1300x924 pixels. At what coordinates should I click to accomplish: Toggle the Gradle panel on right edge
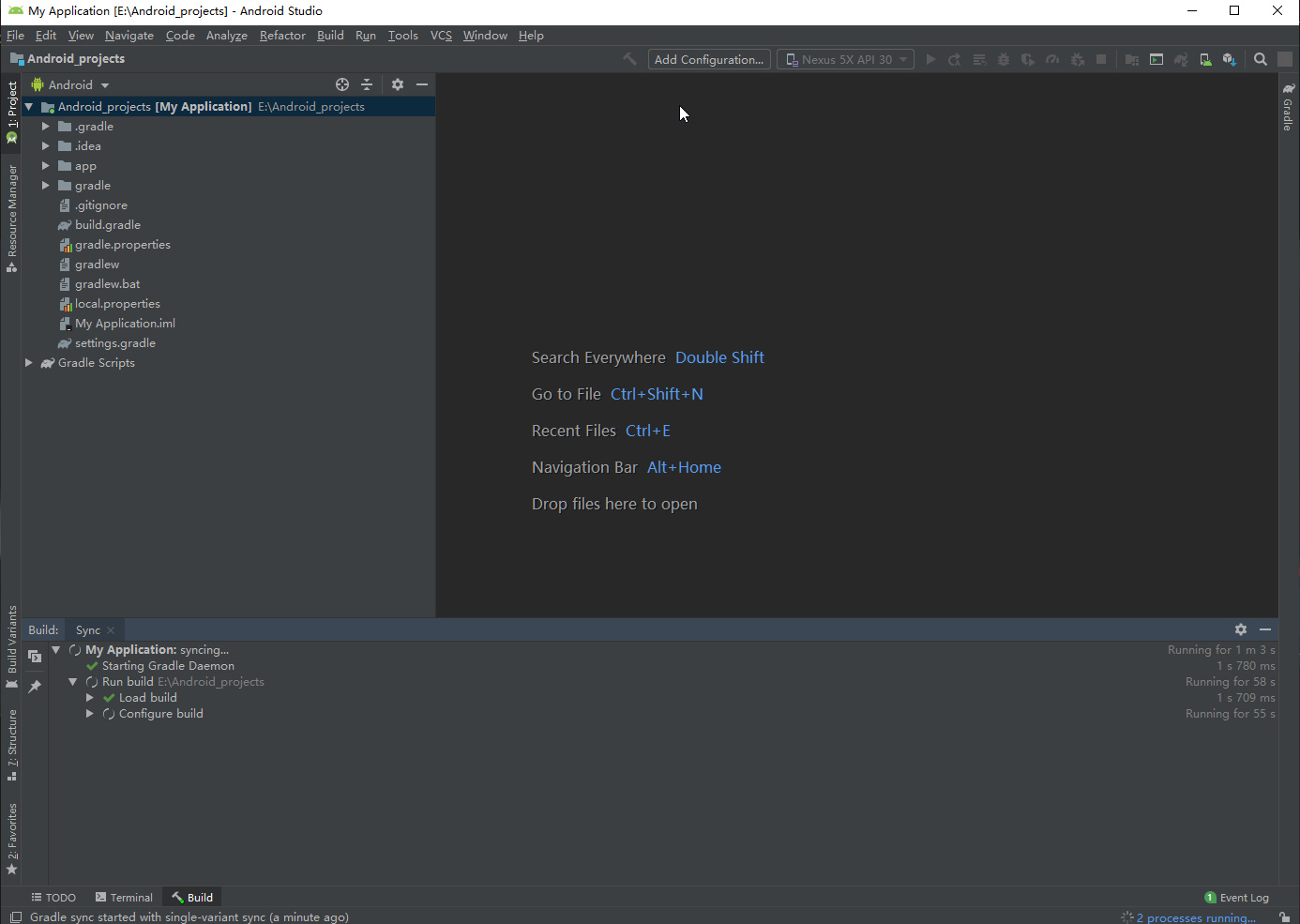coord(1289,107)
